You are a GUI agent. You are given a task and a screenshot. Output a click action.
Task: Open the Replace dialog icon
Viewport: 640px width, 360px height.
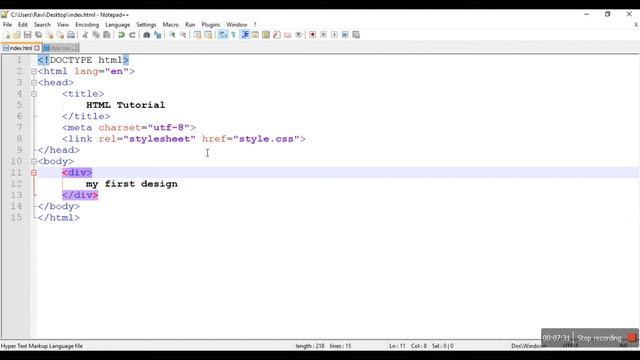click(x=158, y=35)
